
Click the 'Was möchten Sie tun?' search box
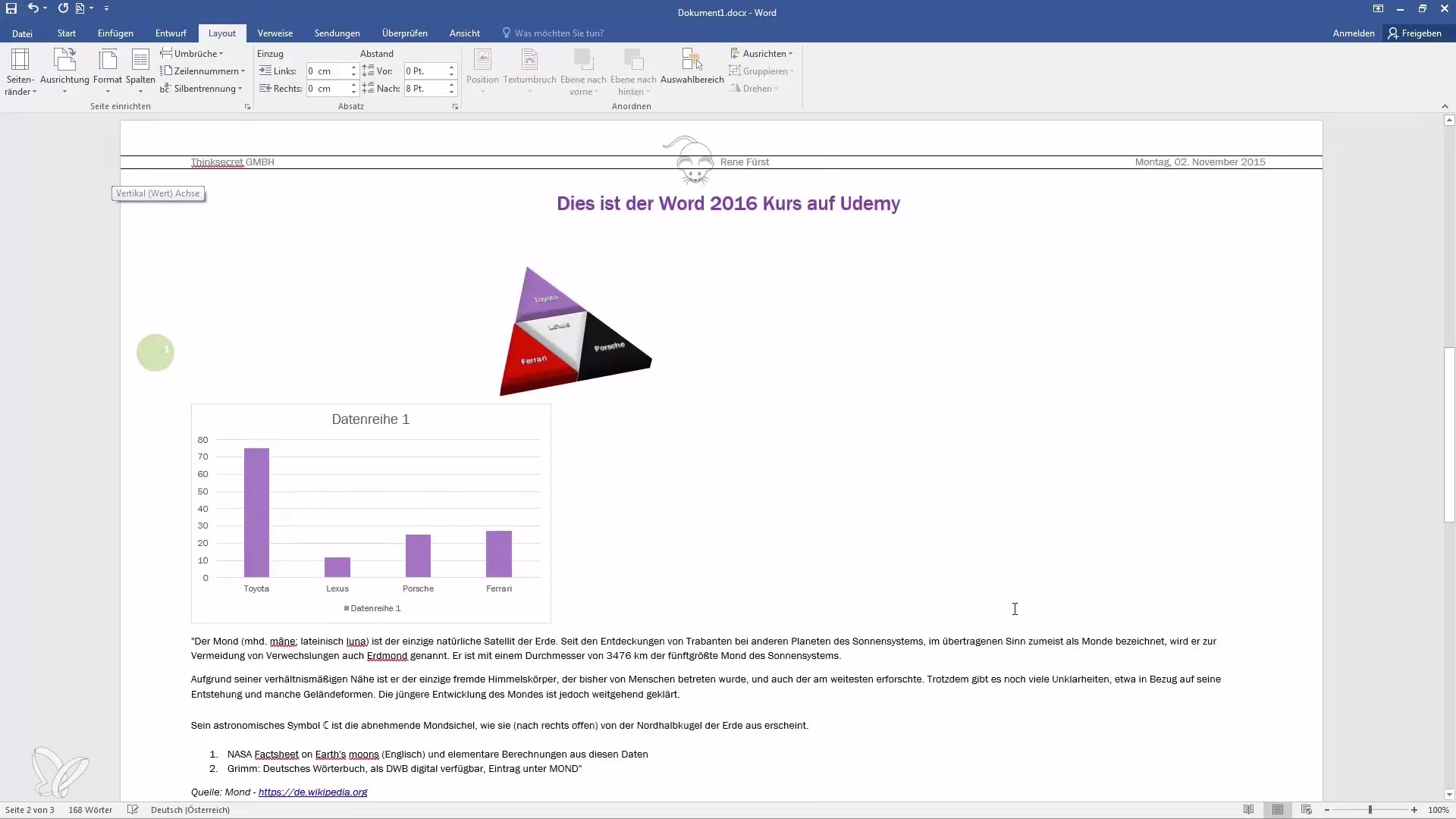pos(554,33)
